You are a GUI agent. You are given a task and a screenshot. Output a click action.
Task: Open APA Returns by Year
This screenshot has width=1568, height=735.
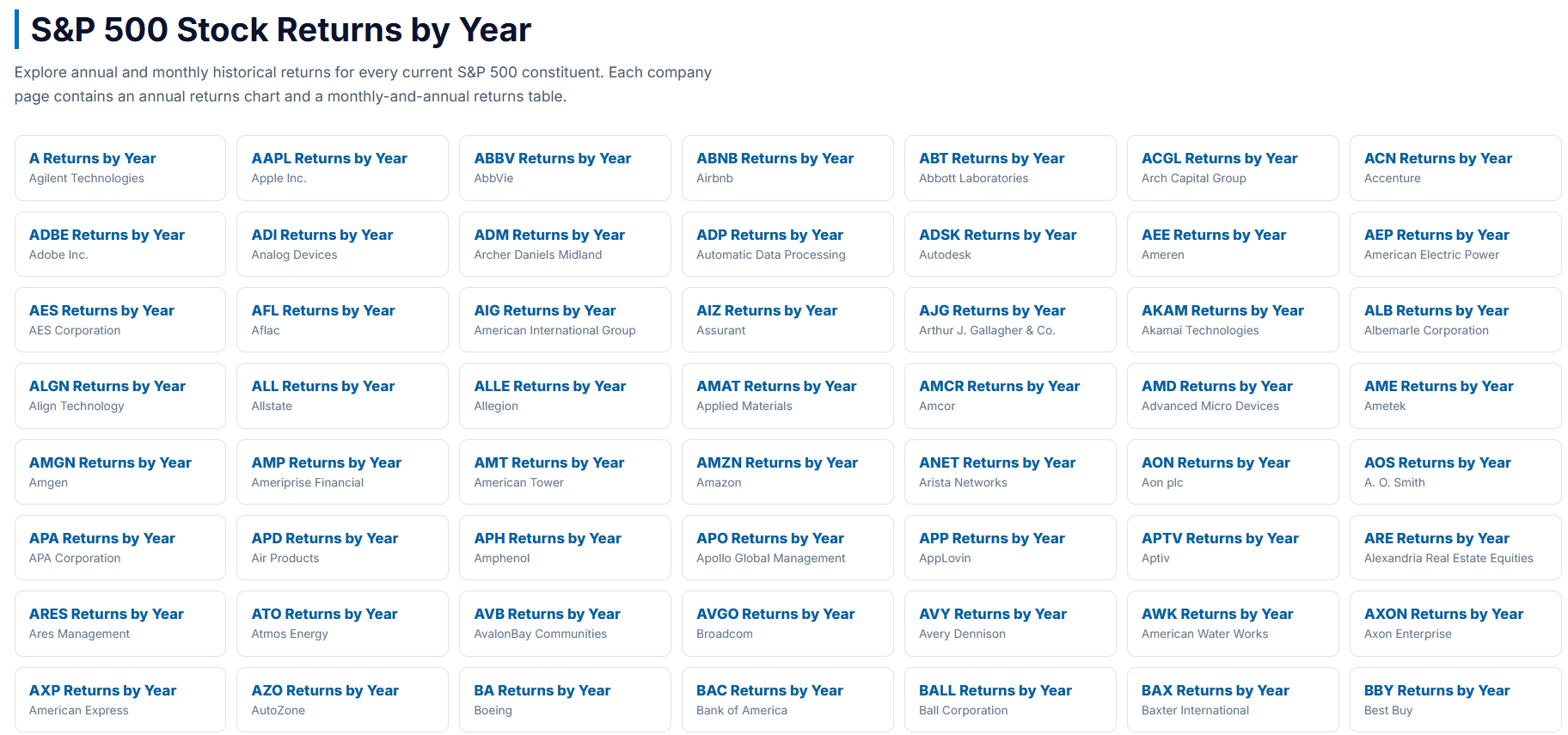tap(120, 548)
